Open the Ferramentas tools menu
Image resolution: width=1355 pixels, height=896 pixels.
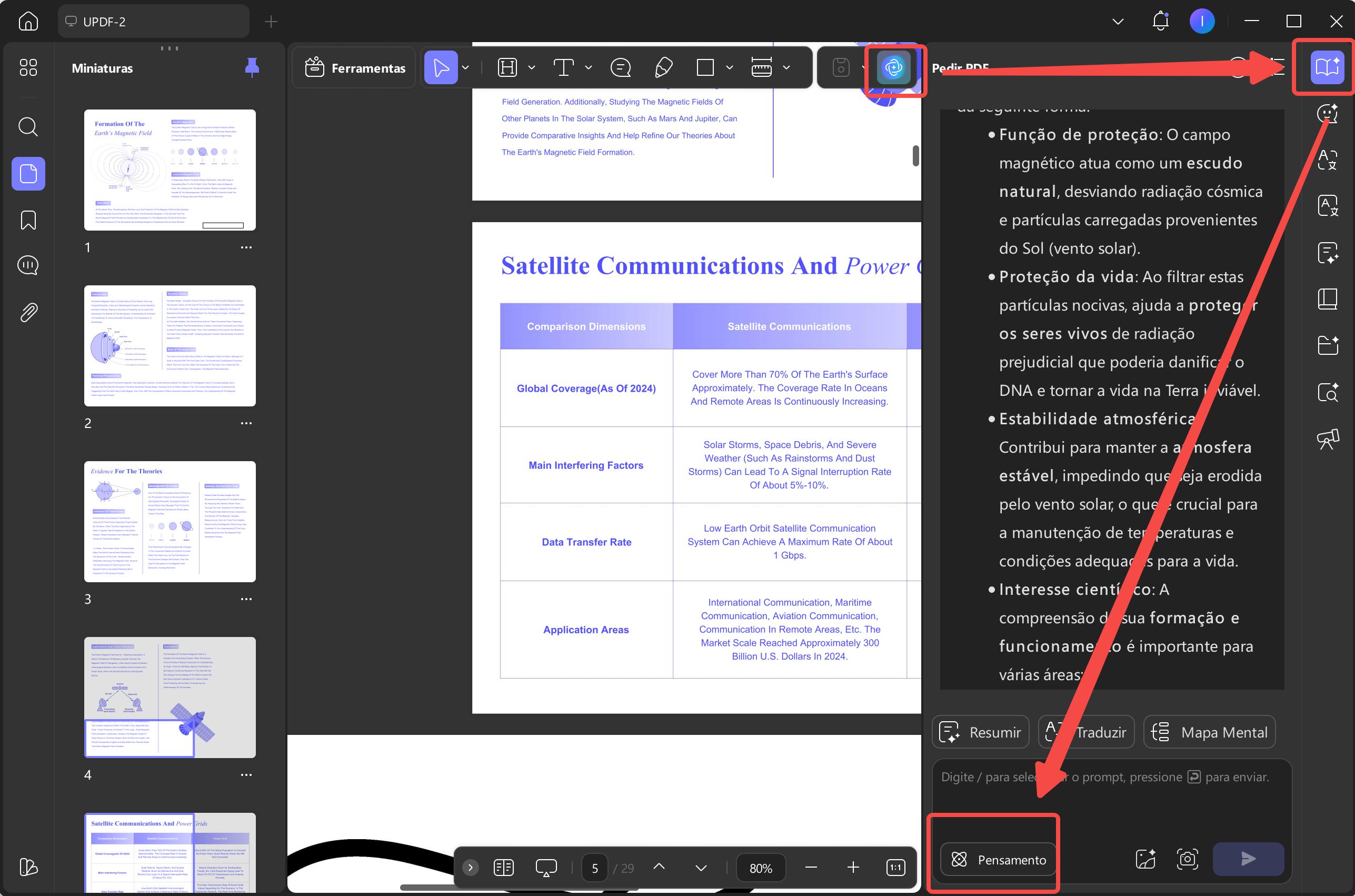355,67
